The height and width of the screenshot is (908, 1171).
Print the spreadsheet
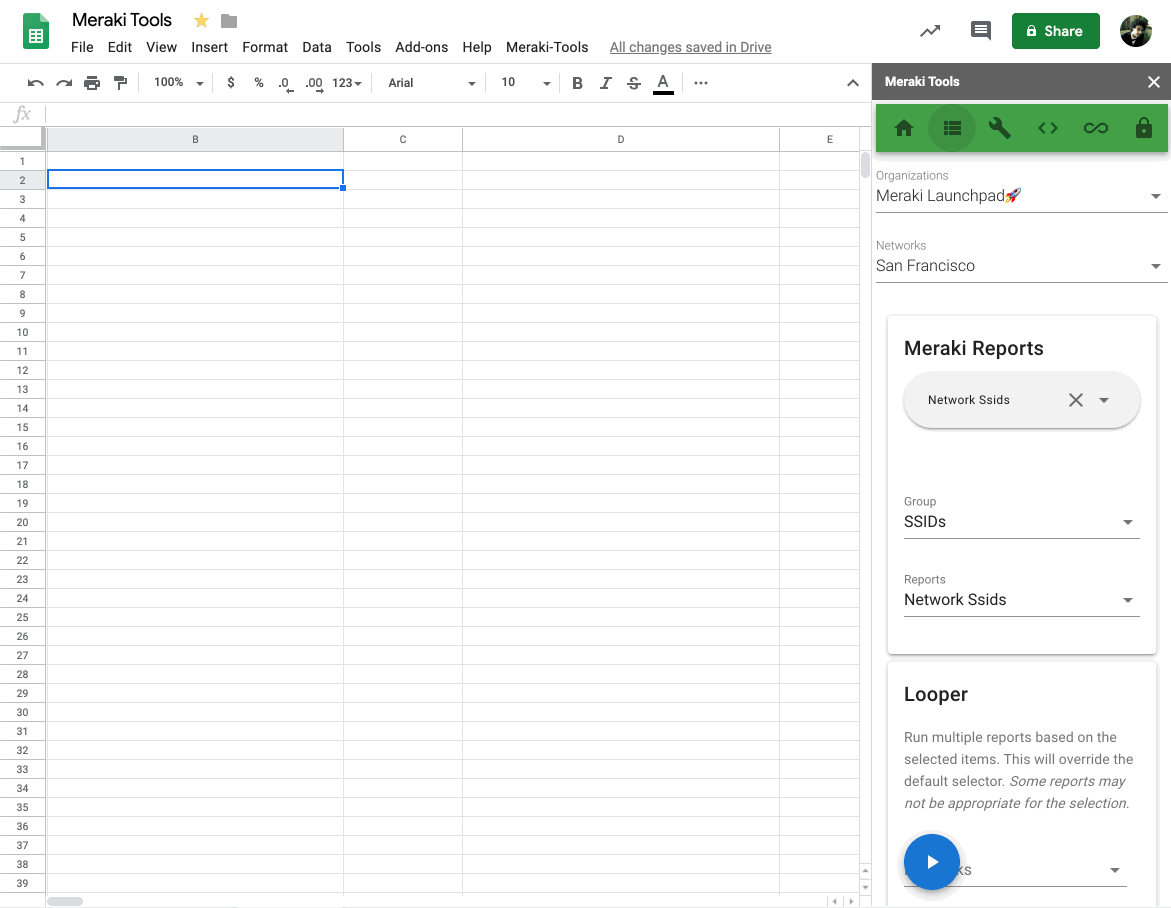coord(92,83)
